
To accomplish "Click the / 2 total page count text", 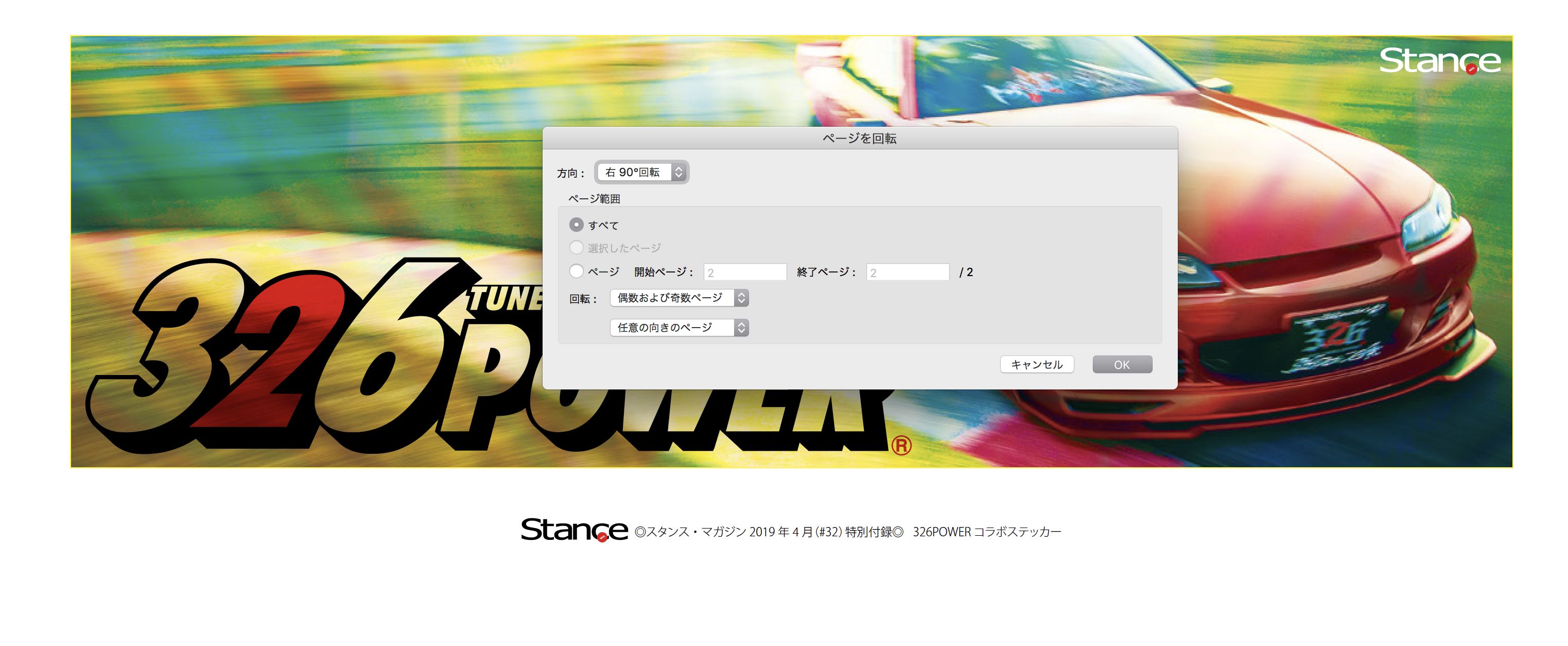I will (x=966, y=272).
